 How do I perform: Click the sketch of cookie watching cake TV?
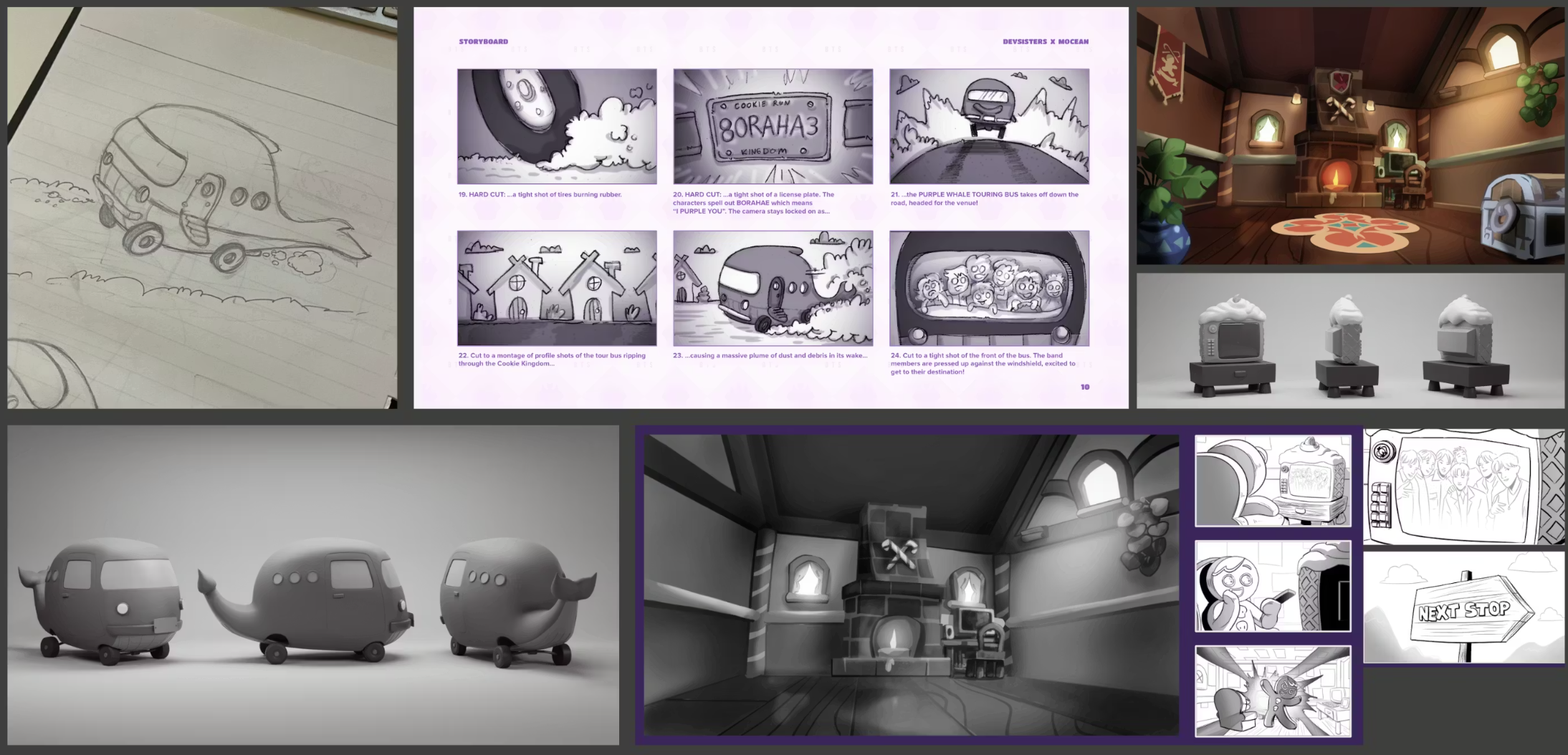coord(1273,481)
